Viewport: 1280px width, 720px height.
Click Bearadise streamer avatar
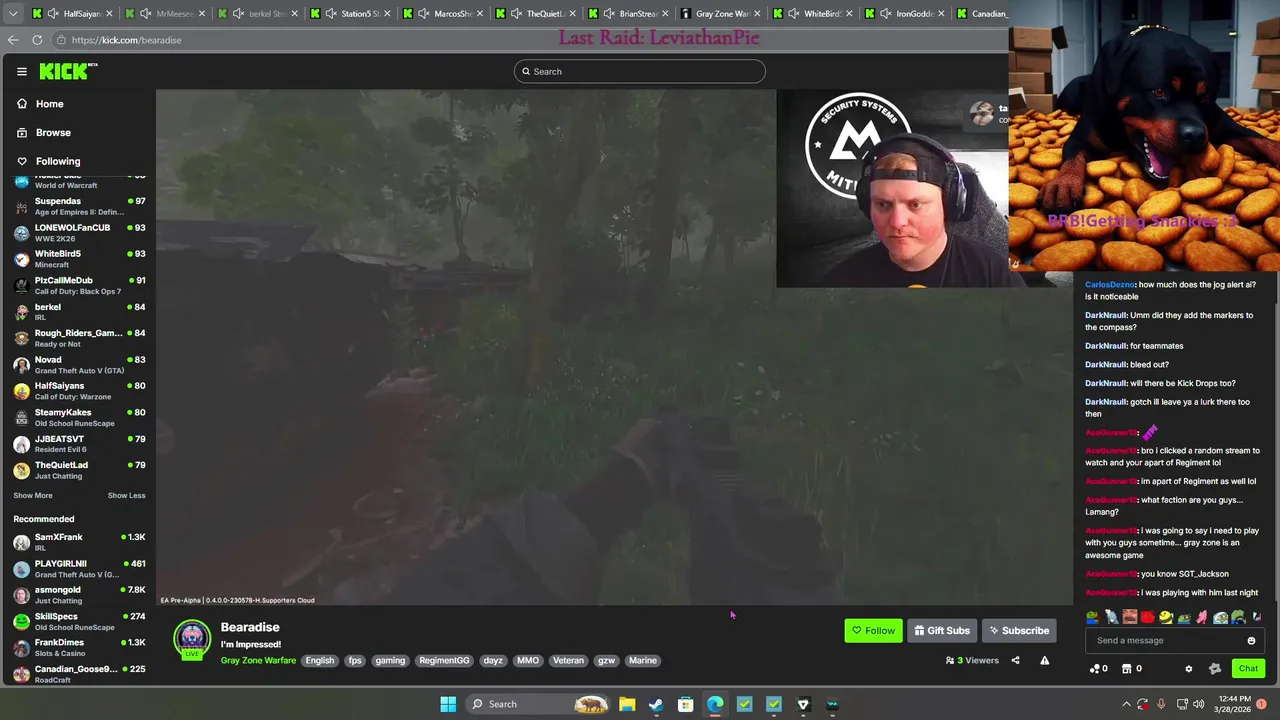192,638
